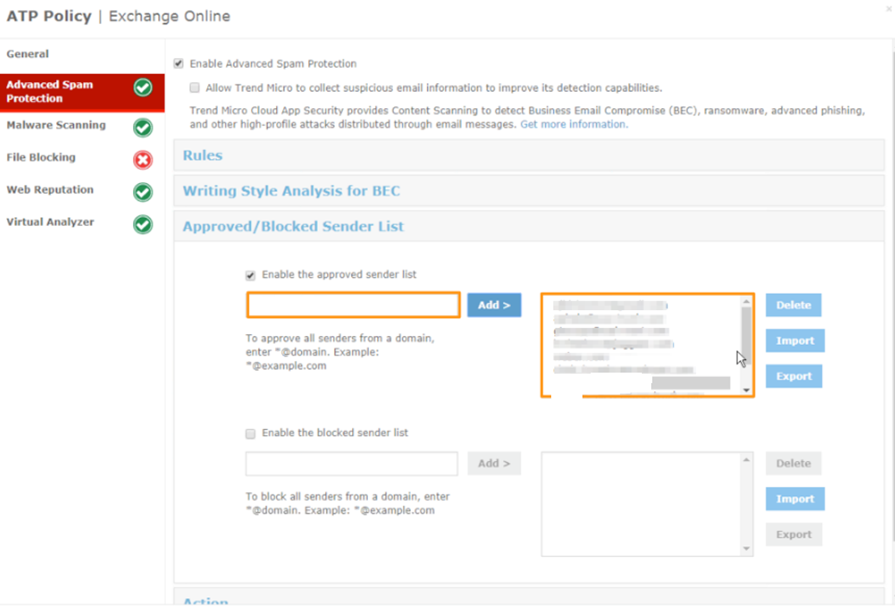895x610 pixels.
Task: Click scroll-up arrow of blocked sender list
Action: 746,461
